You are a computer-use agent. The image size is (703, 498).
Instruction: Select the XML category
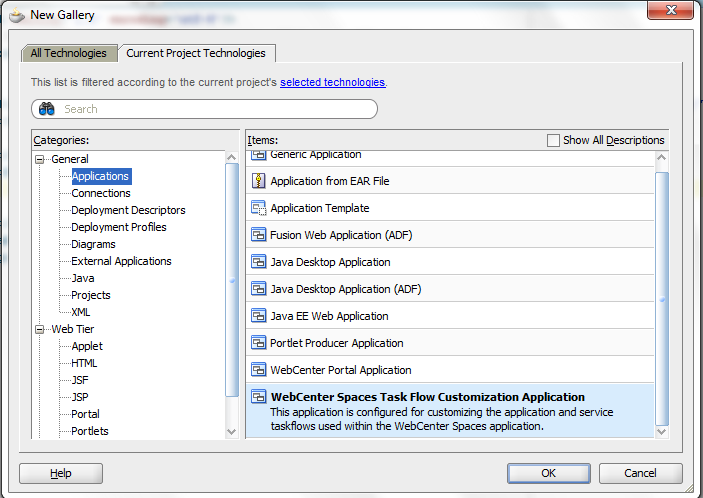[81, 312]
